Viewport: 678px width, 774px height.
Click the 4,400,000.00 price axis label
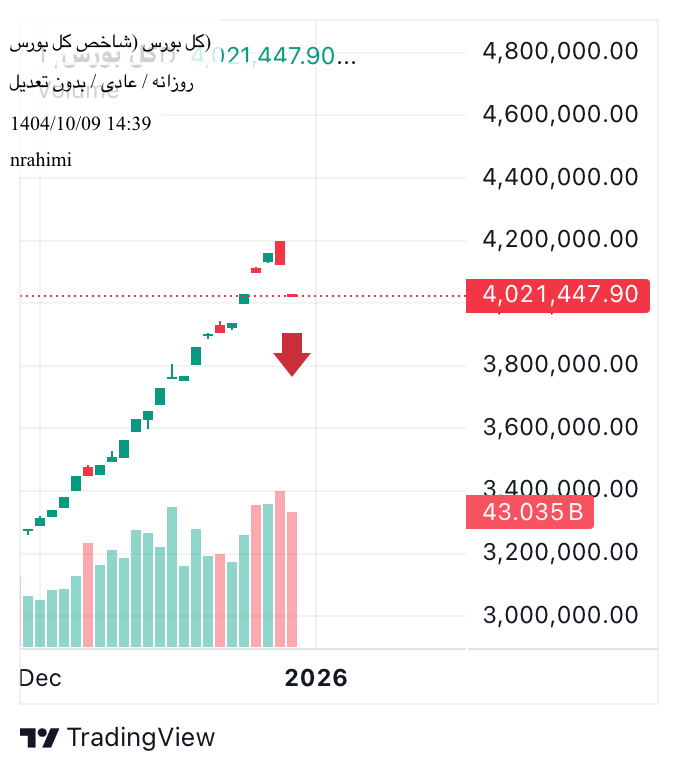[560, 177]
